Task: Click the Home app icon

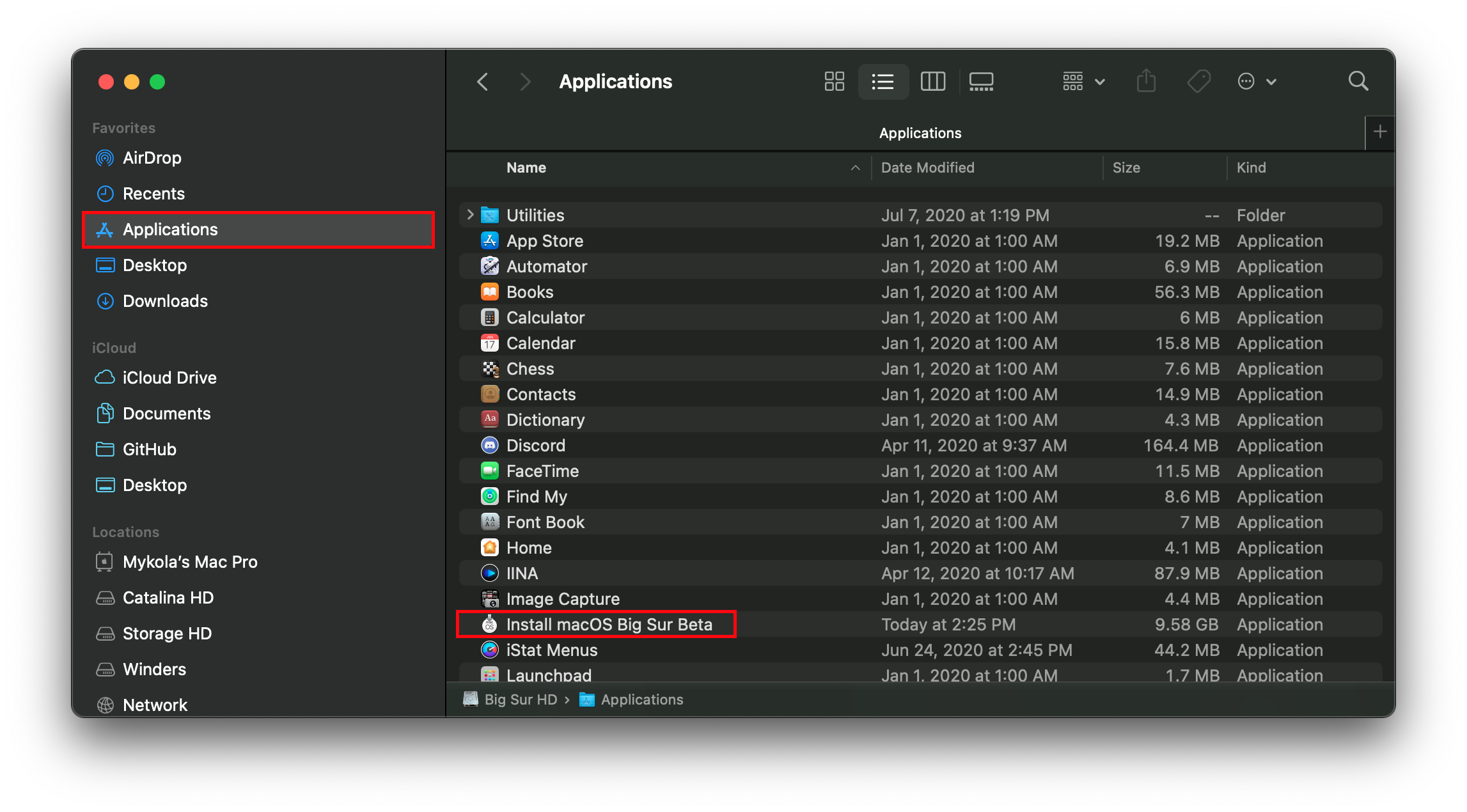Action: pyautogui.click(x=490, y=547)
